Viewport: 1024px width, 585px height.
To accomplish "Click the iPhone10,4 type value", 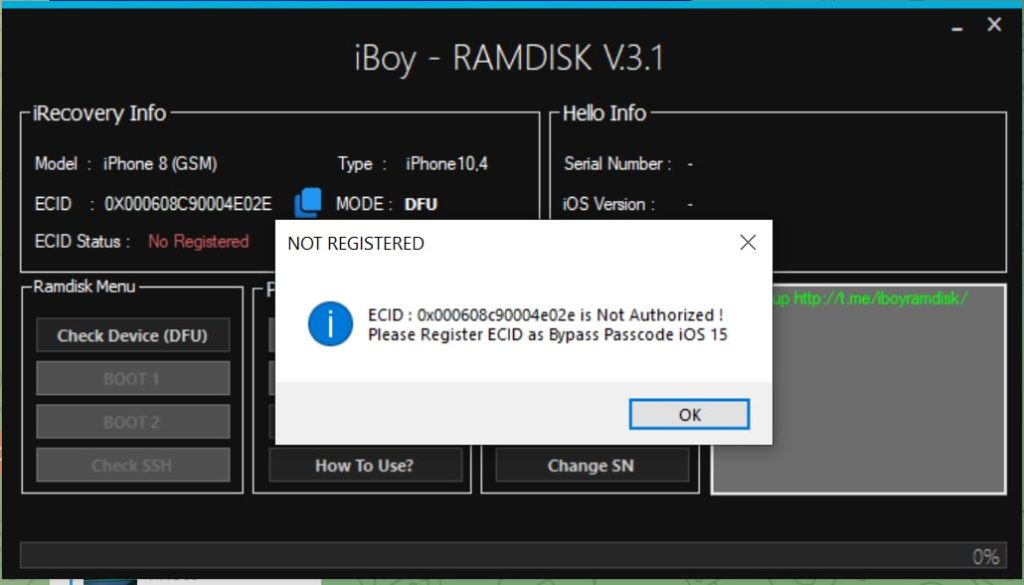I will [447, 164].
